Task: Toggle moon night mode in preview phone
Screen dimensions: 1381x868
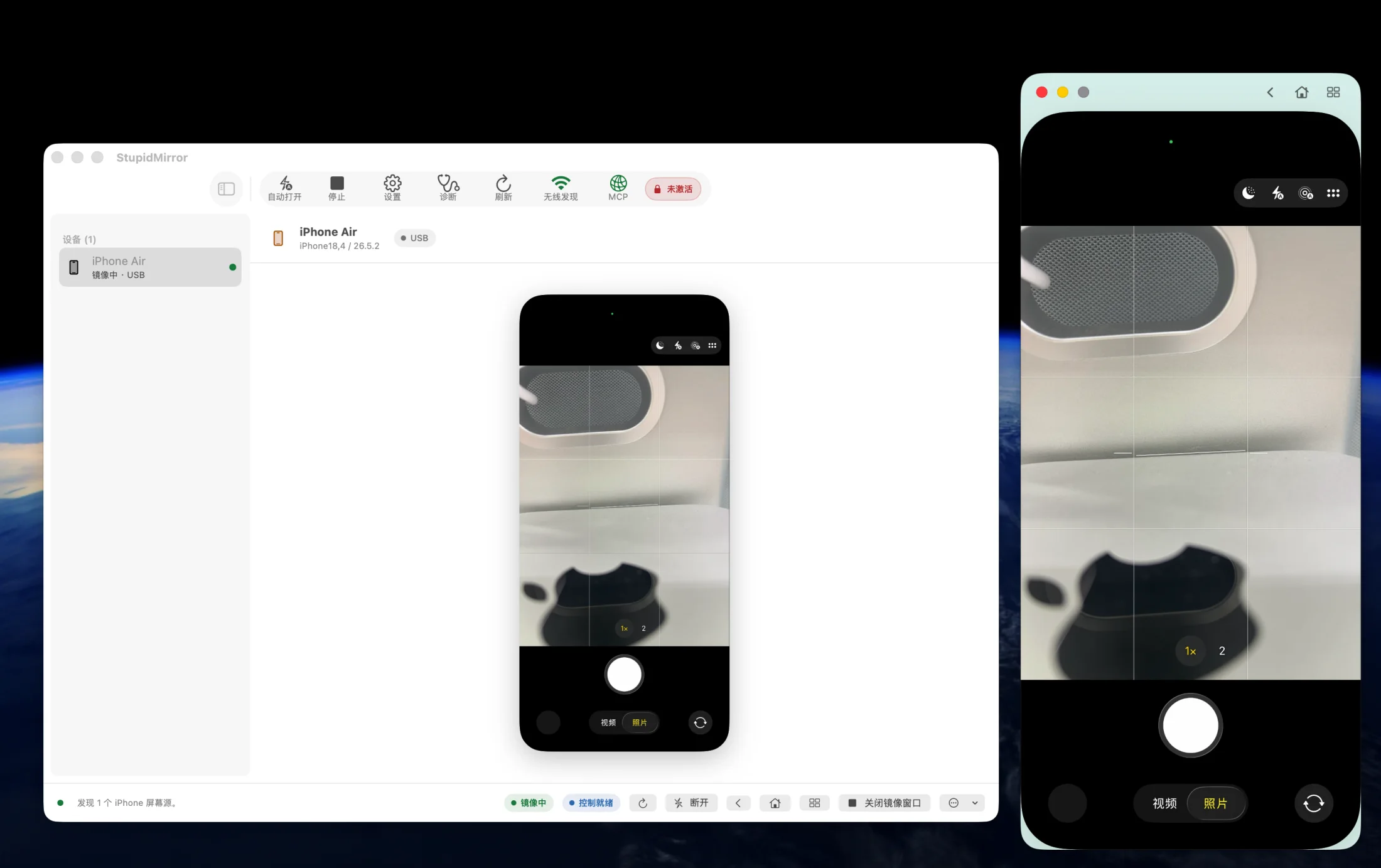Action: click(660, 345)
